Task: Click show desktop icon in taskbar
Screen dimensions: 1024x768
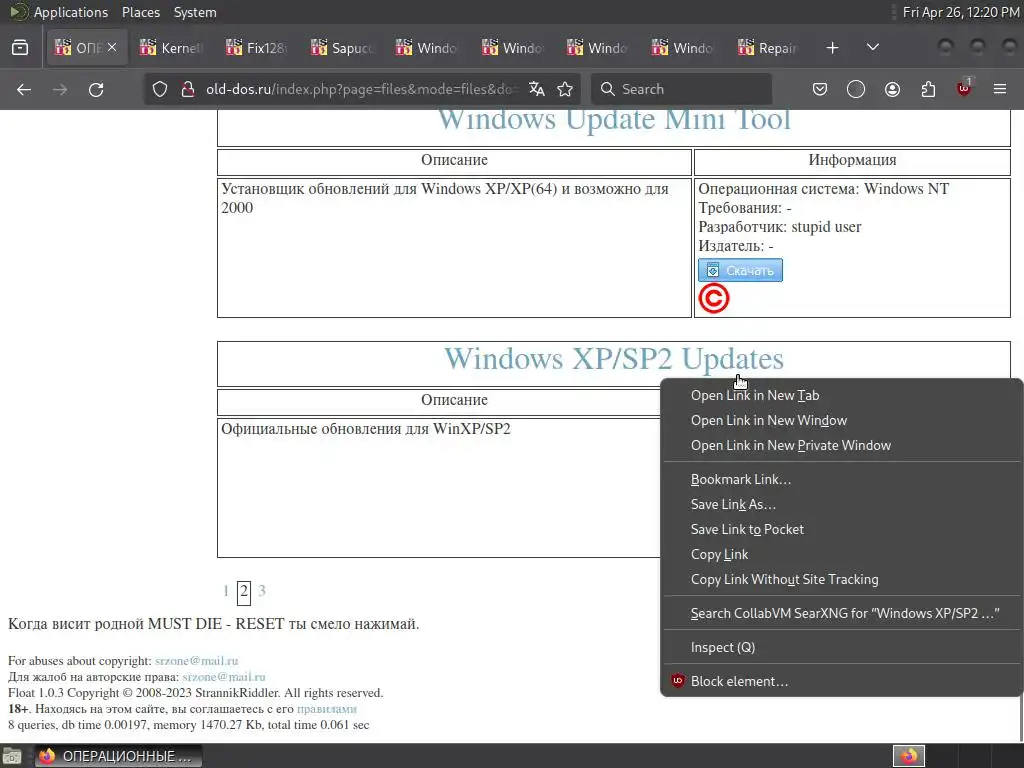Action: [12, 756]
